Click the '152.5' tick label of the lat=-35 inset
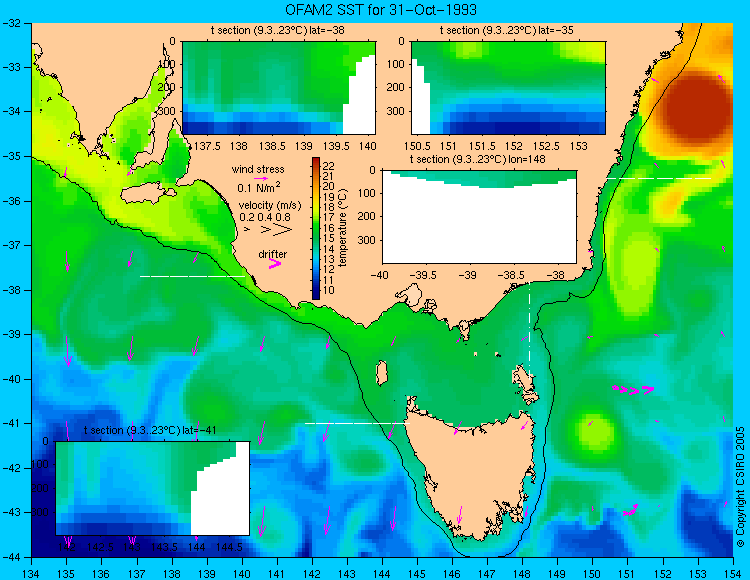The image size is (750, 580). coord(547,146)
